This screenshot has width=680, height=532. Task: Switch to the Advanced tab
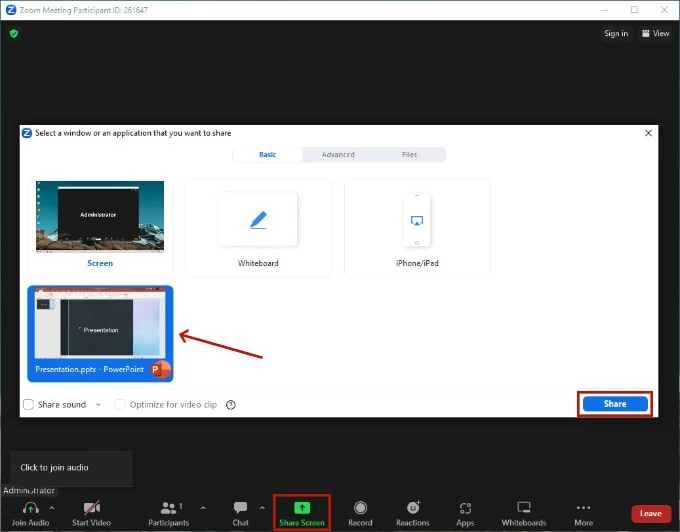pyautogui.click(x=338, y=155)
